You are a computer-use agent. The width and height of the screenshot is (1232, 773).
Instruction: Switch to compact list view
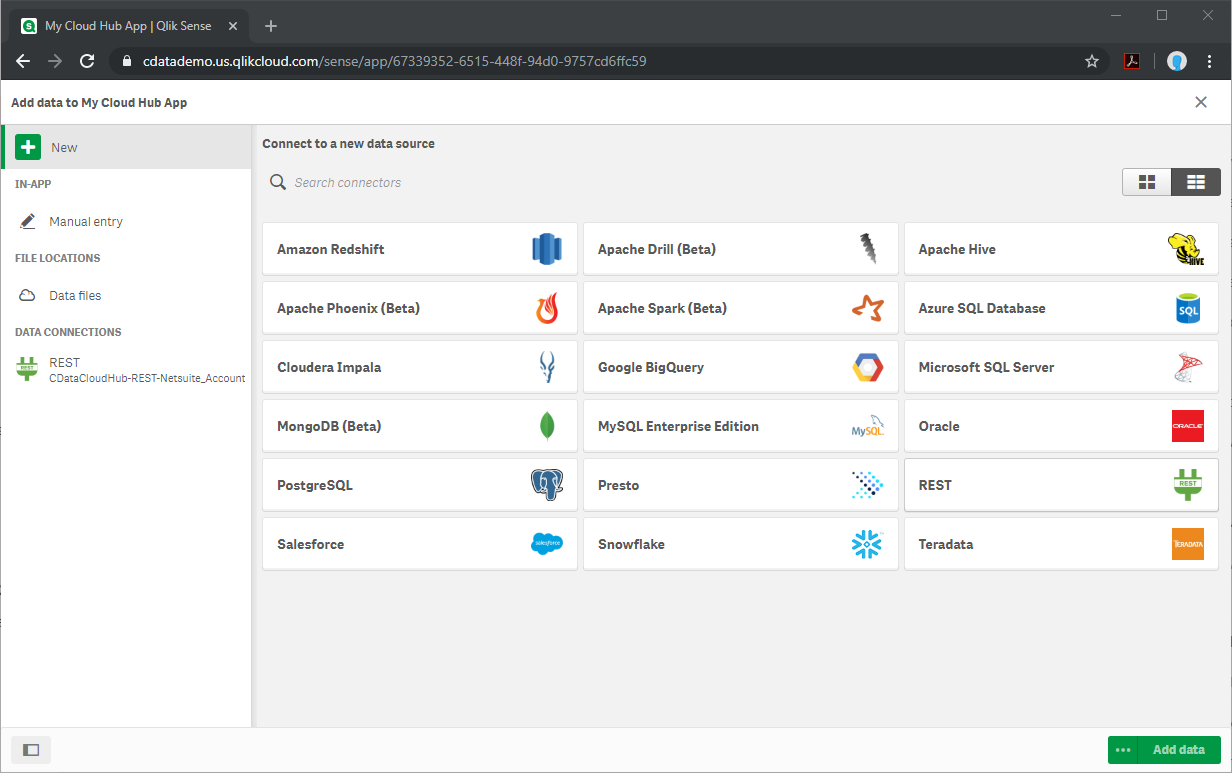(x=1196, y=182)
